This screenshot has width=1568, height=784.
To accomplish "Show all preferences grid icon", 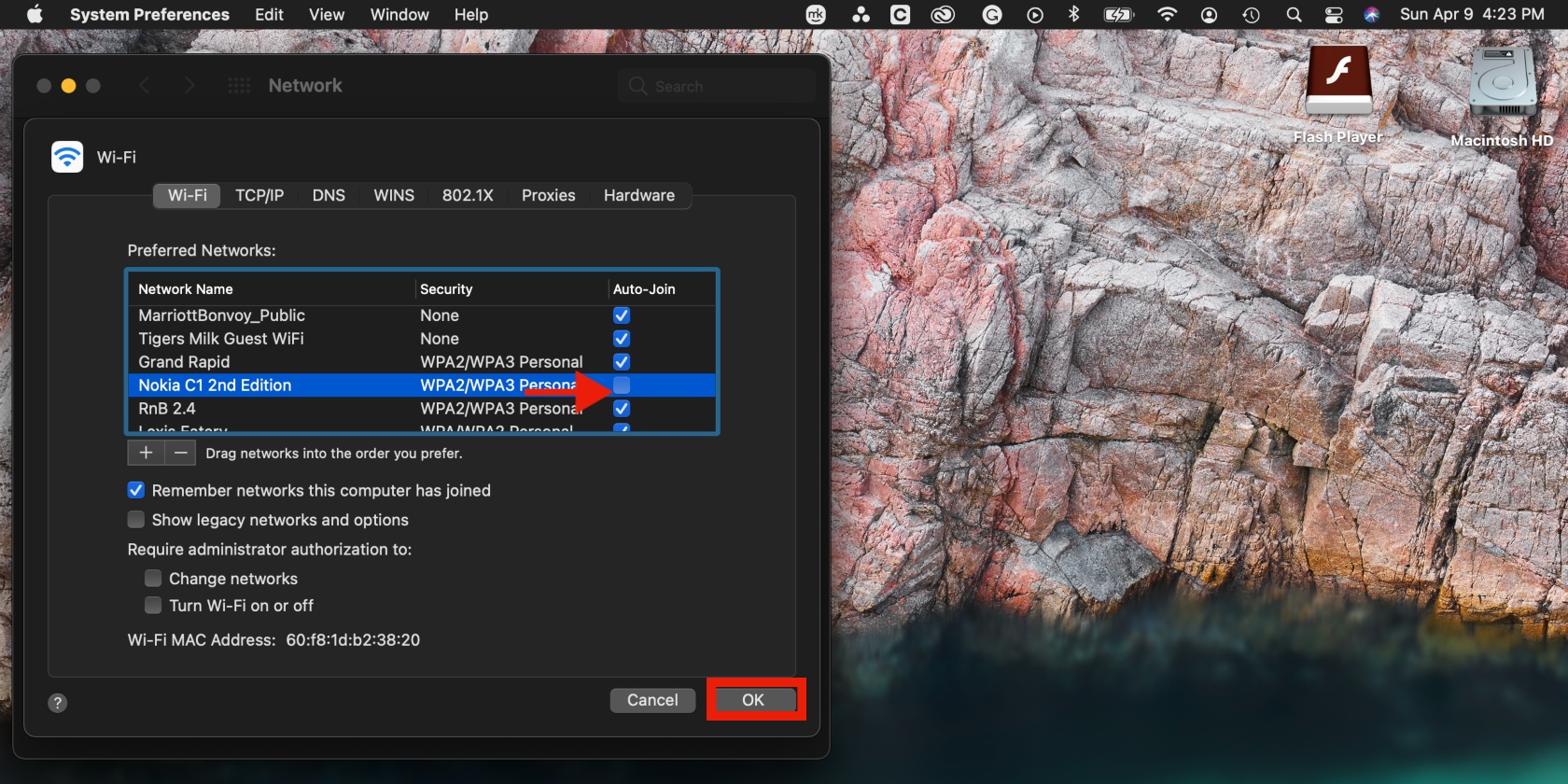I will coord(239,86).
